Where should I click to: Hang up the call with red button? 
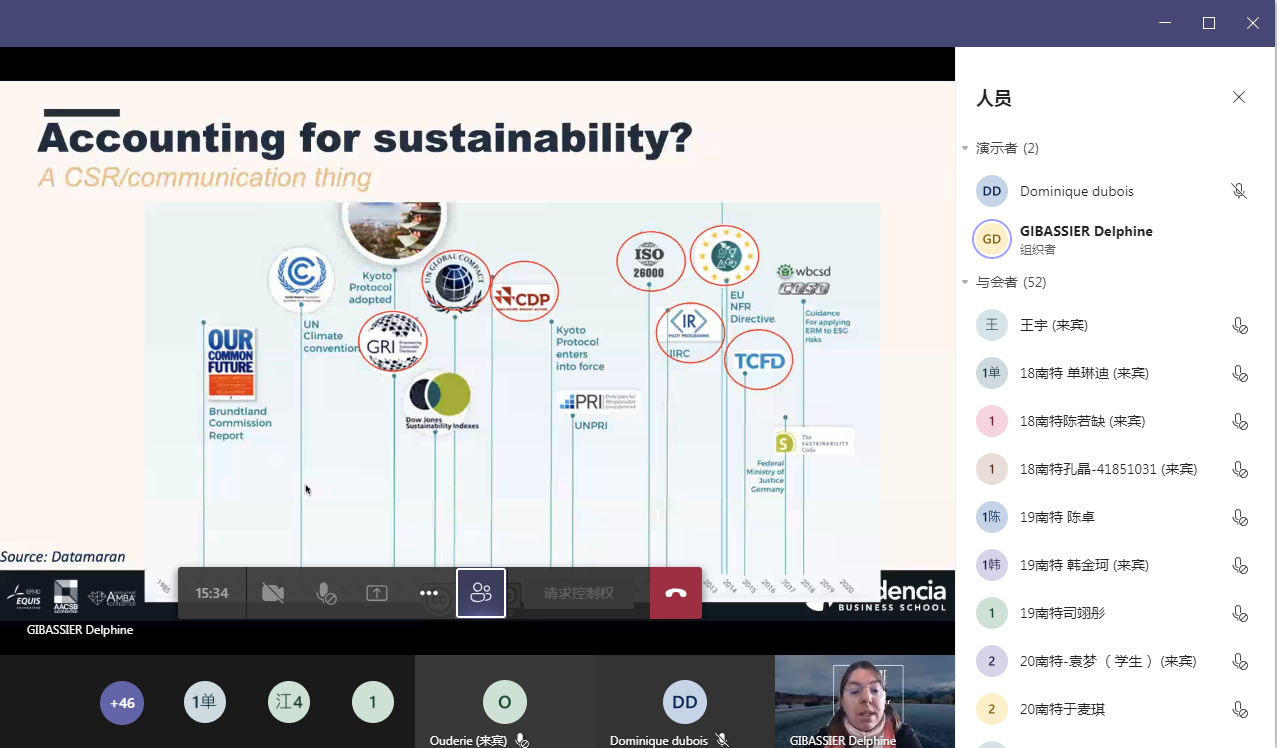tap(676, 593)
